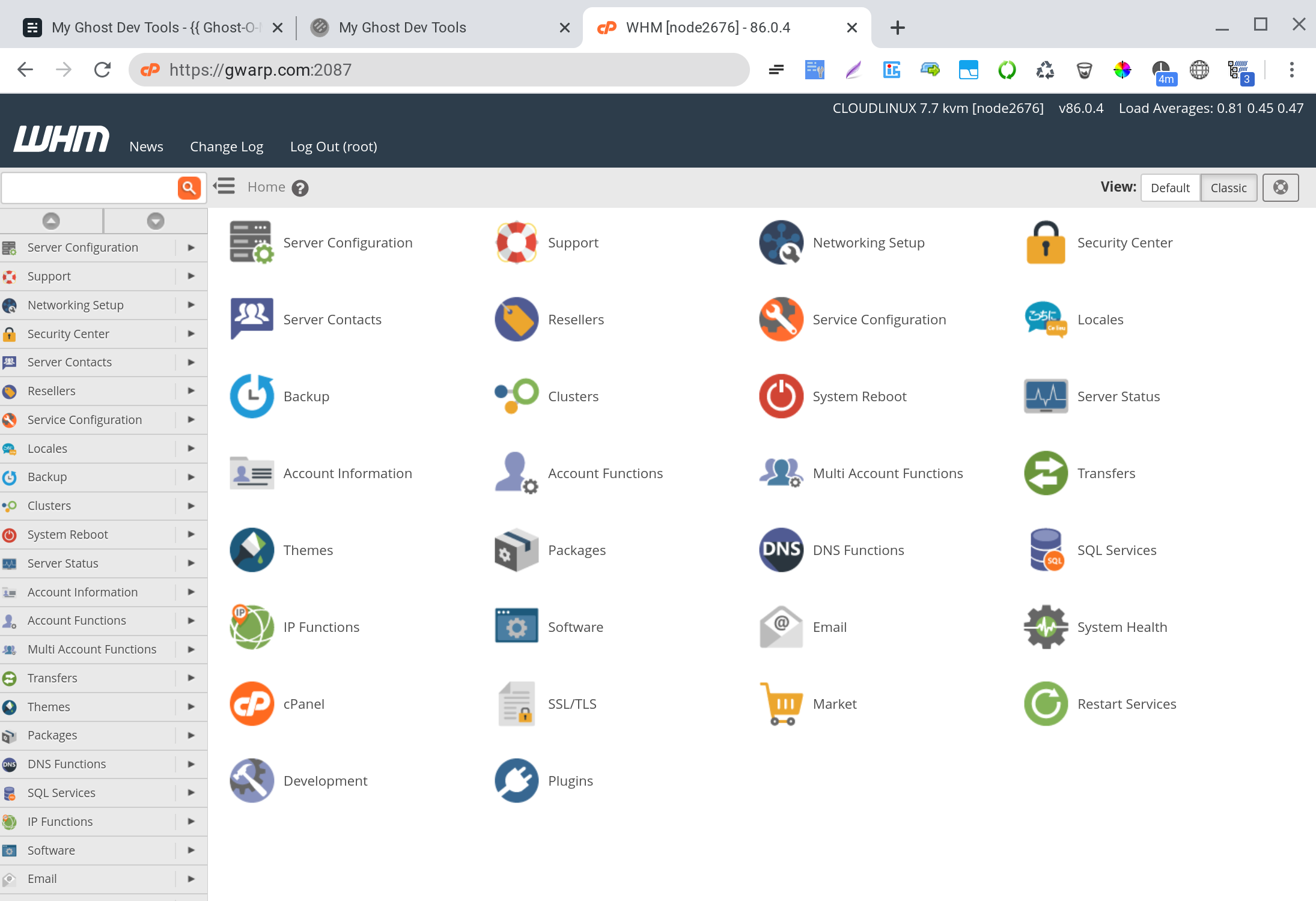Image resolution: width=1316 pixels, height=901 pixels.
Task: Open IP Functions globe icon in grid
Action: 252,627
